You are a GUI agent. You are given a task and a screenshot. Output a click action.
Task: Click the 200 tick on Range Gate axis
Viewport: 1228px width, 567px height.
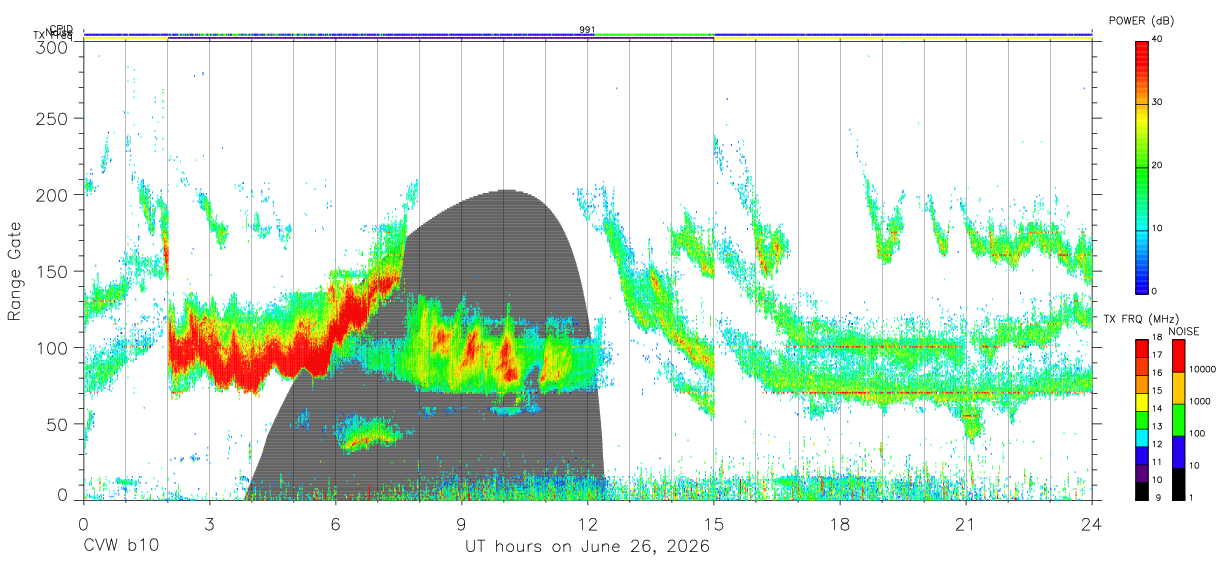(x=54, y=195)
